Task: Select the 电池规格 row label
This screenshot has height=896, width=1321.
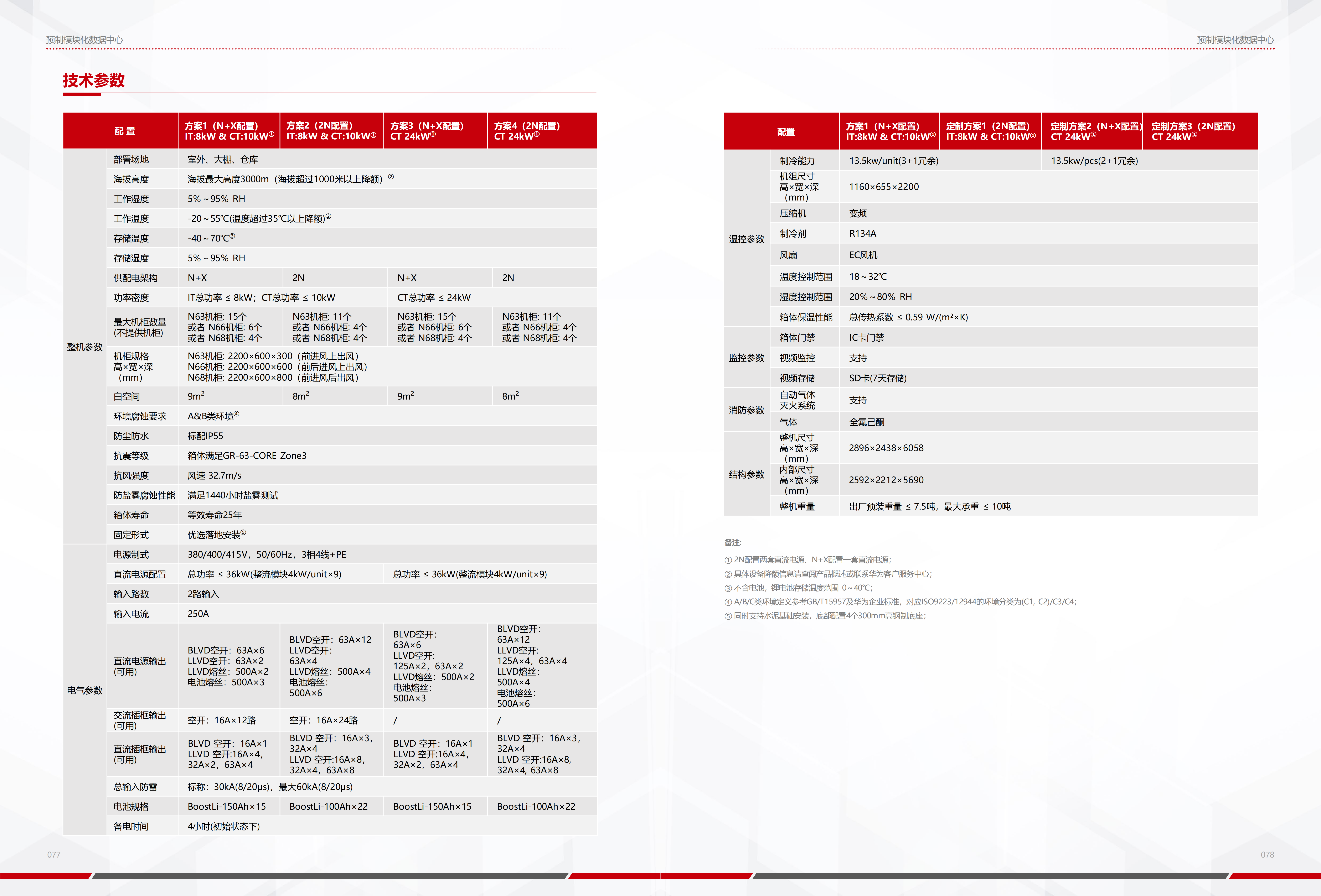Action: (x=131, y=807)
